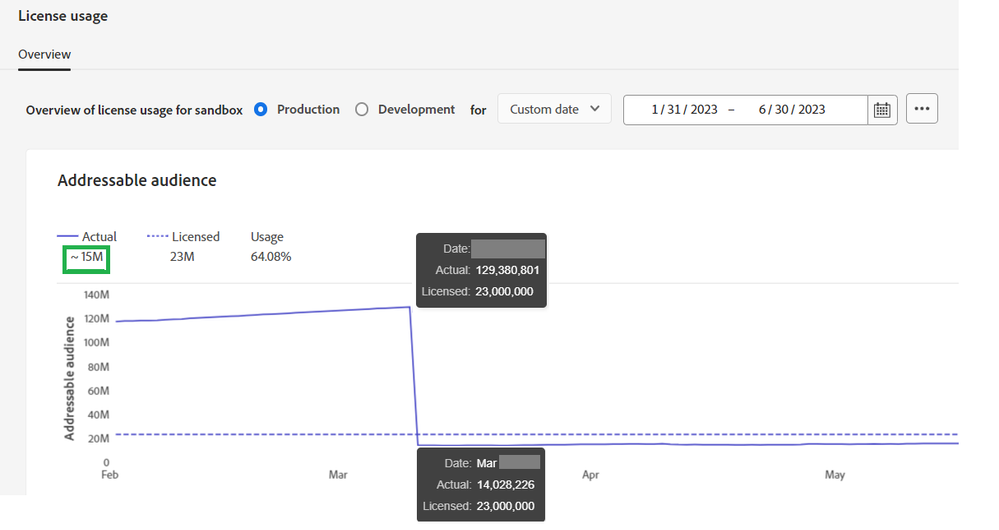The image size is (999, 530).
Task: Edit the end date 6/30/2023 field
Action: pos(791,110)
